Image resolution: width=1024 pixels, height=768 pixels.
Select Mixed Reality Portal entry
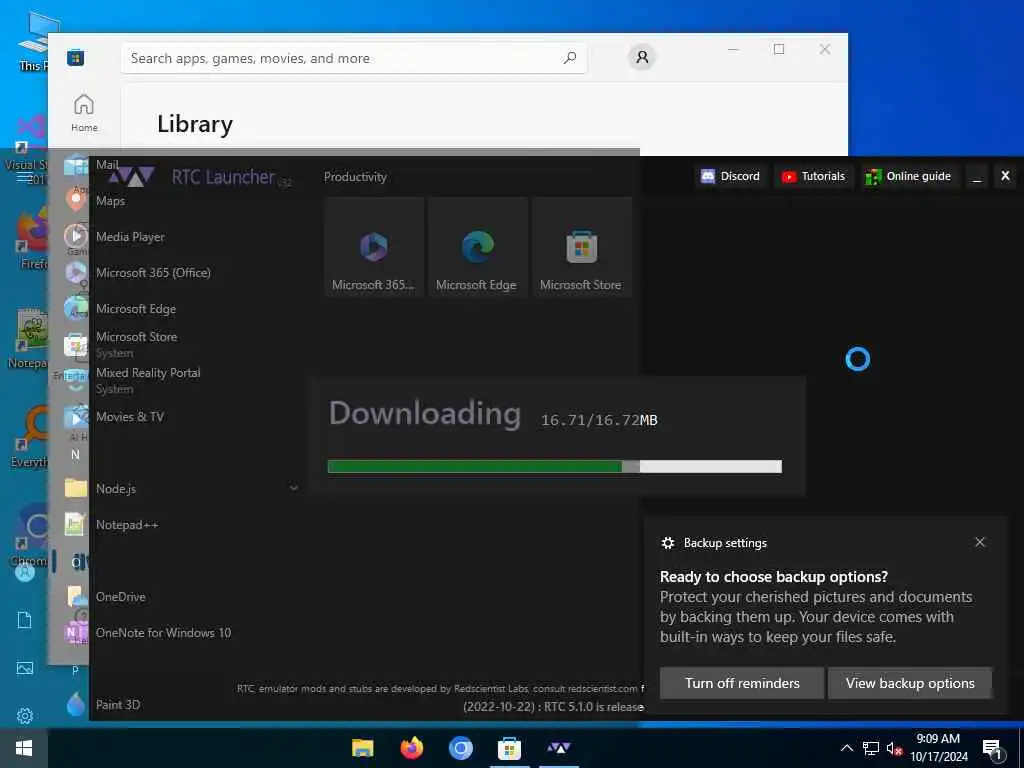148,380
